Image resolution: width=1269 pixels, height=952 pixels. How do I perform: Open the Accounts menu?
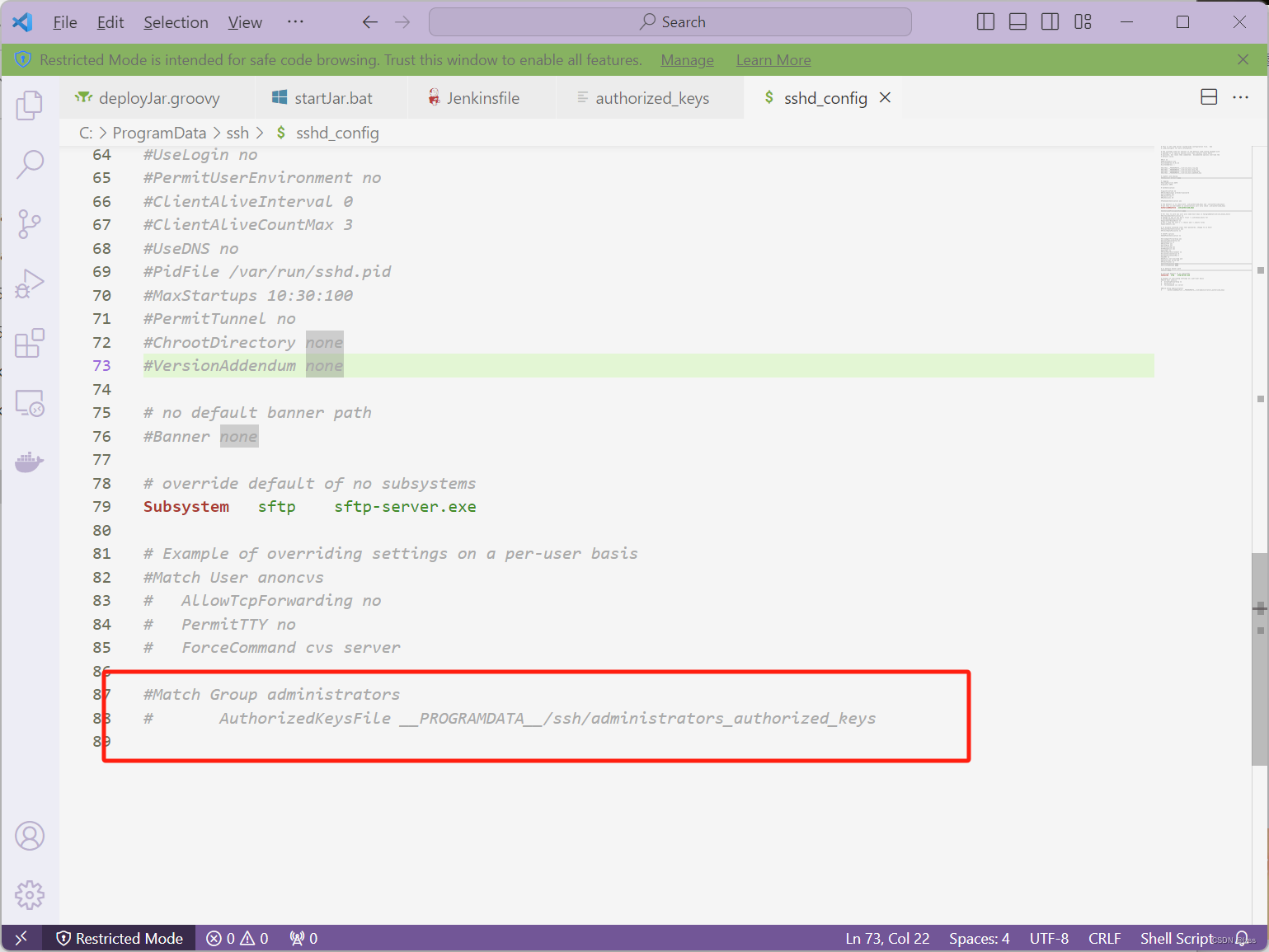point(30,836)
